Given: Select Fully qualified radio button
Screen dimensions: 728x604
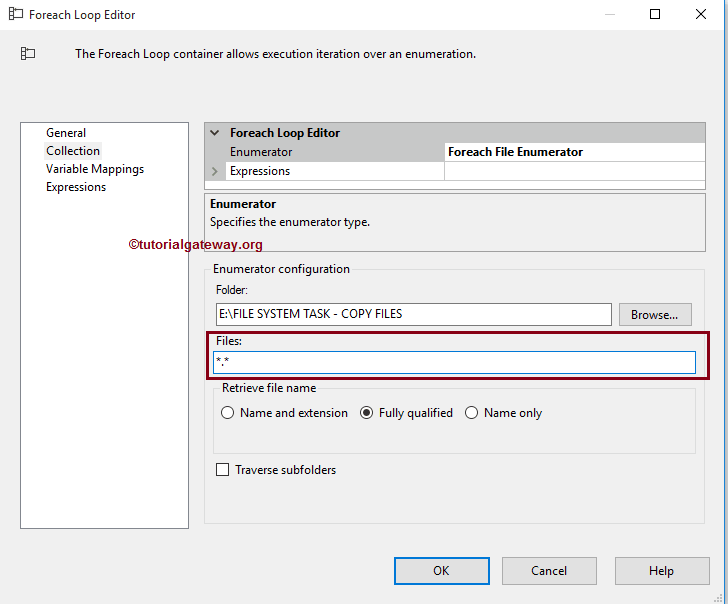Looking at the screenshot, I should click(366, 413).
